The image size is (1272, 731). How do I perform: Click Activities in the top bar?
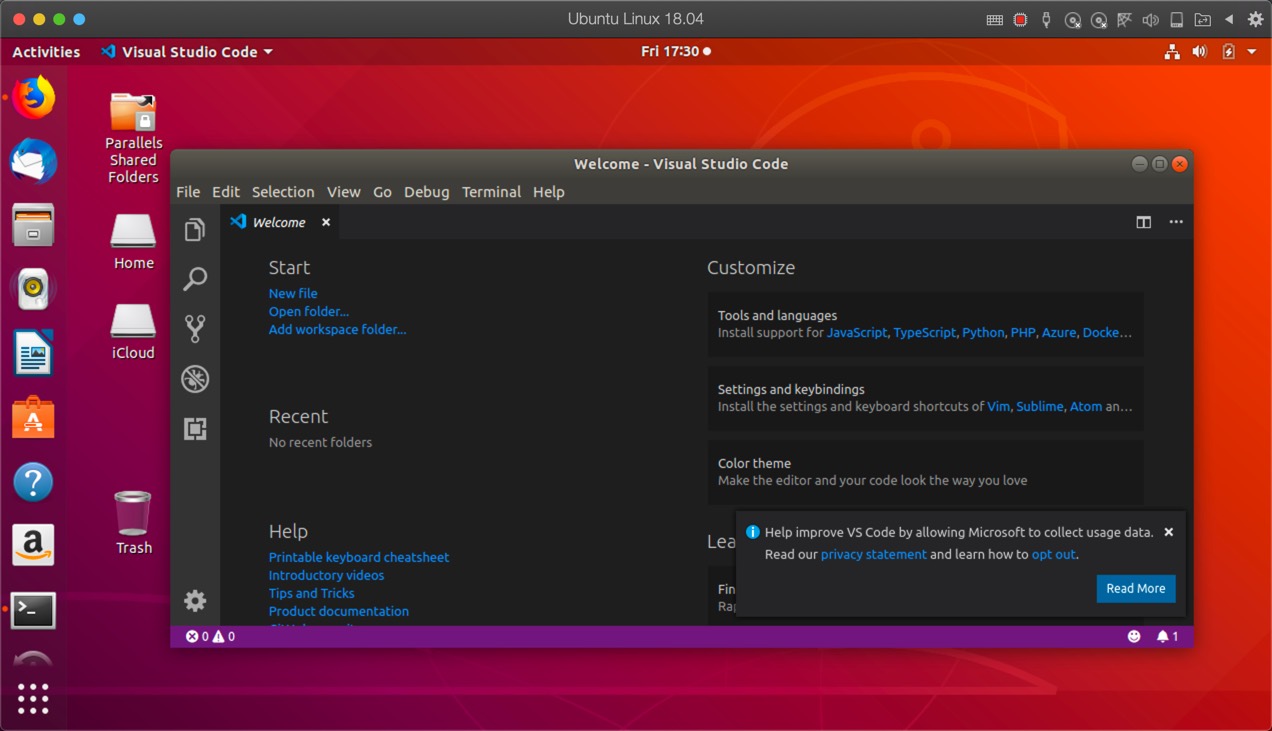point(46,51)
